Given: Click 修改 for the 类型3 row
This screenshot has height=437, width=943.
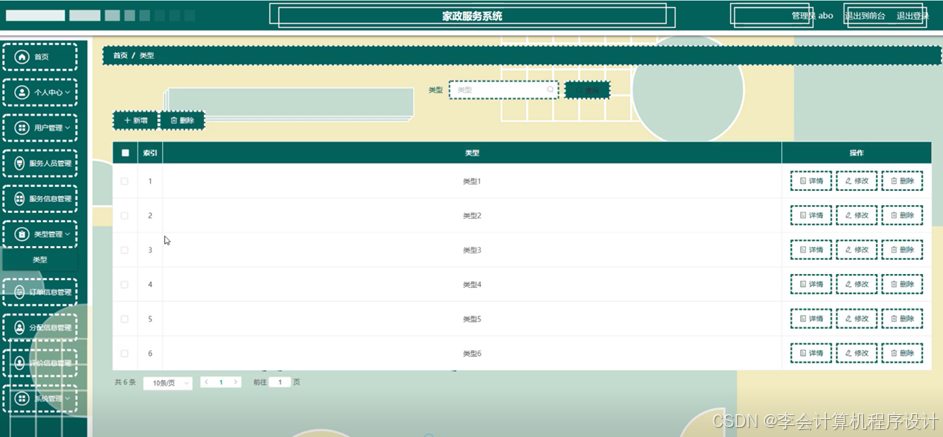Looking at the screenshot, I should tap(856, 249).
